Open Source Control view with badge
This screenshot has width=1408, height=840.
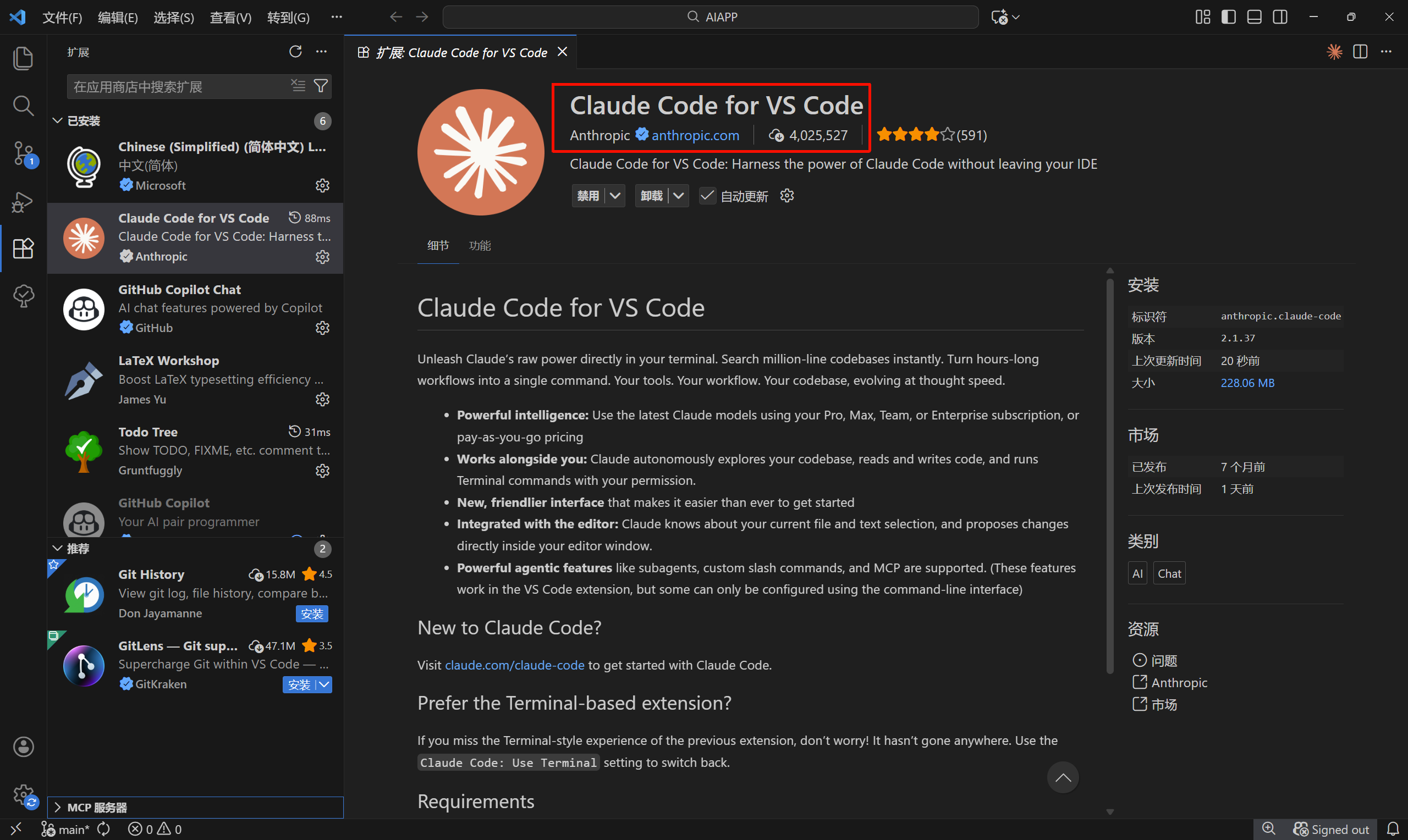[x=23, y=154]
